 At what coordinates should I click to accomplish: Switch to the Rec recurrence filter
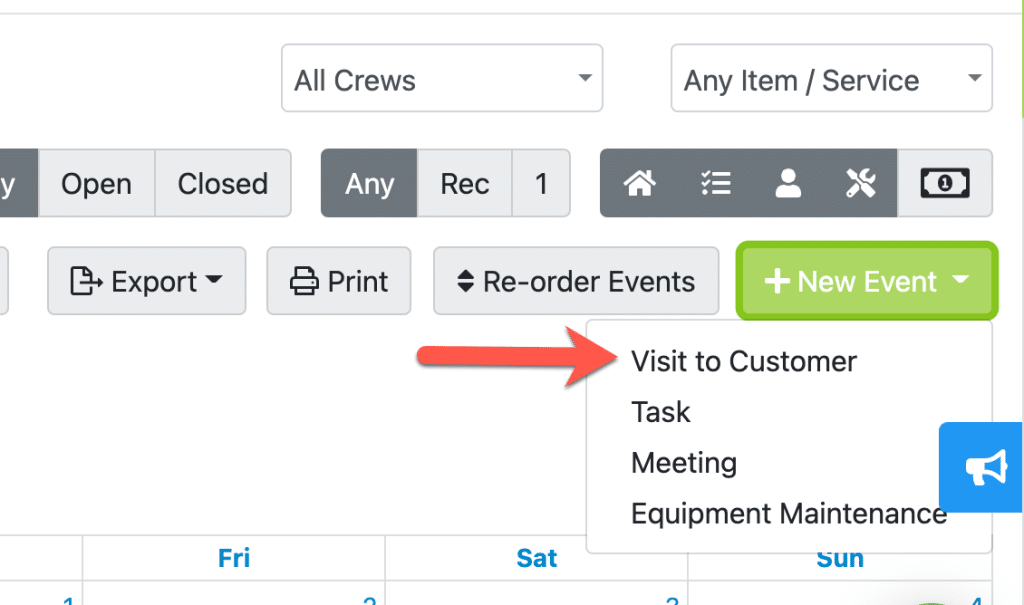point(464,183)
